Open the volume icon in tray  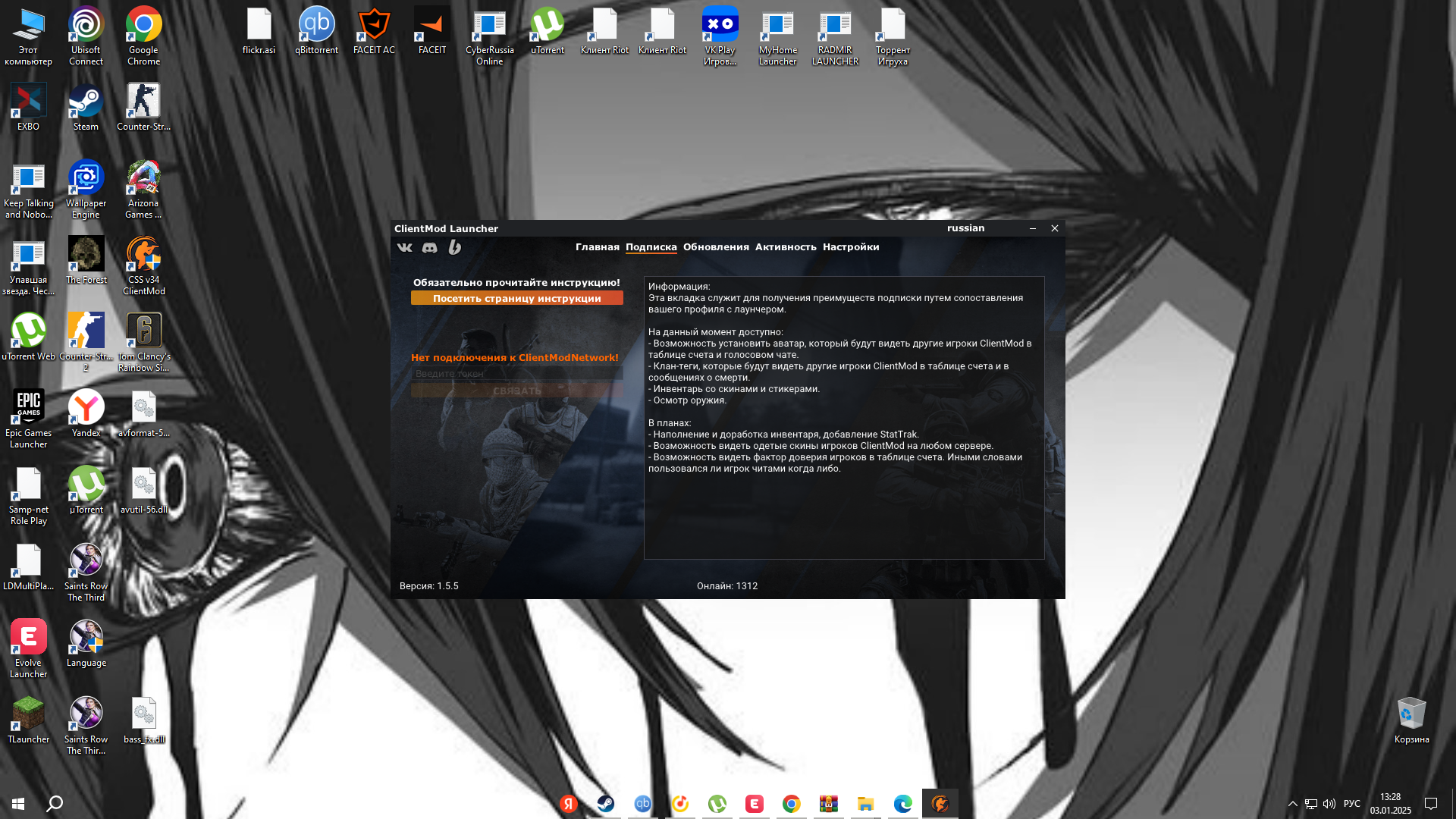(x=1329, y=803)
